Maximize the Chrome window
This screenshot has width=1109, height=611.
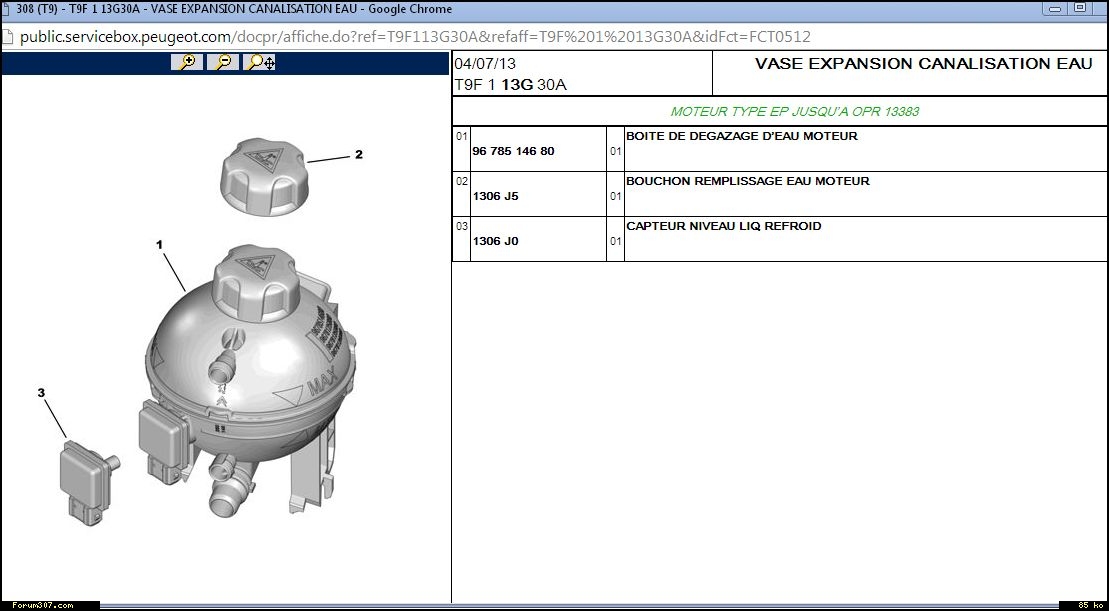[x=1079, y=7]
